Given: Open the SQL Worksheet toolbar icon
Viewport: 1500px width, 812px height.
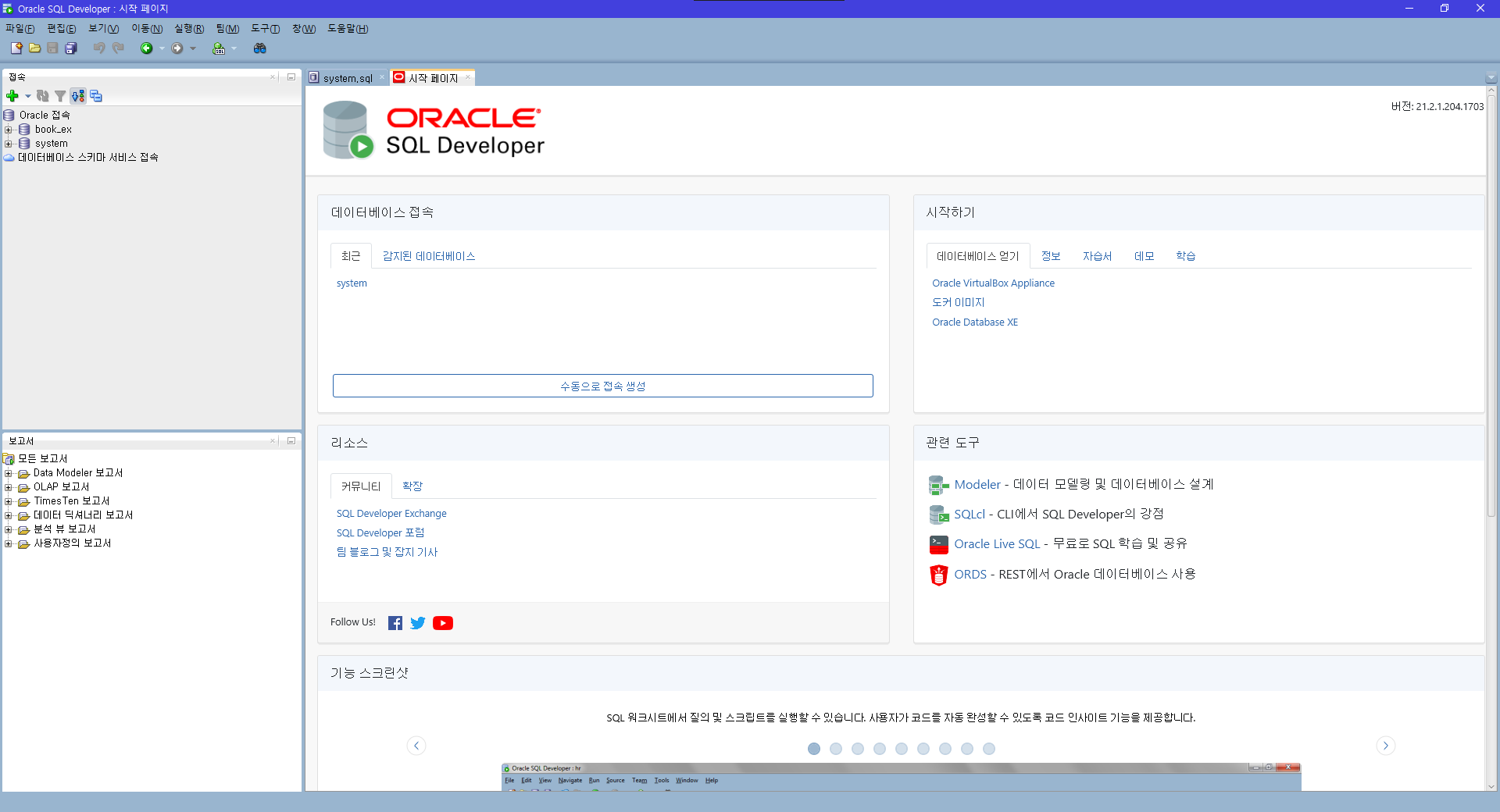Looking at the screenshot, I should pos(219,48).
